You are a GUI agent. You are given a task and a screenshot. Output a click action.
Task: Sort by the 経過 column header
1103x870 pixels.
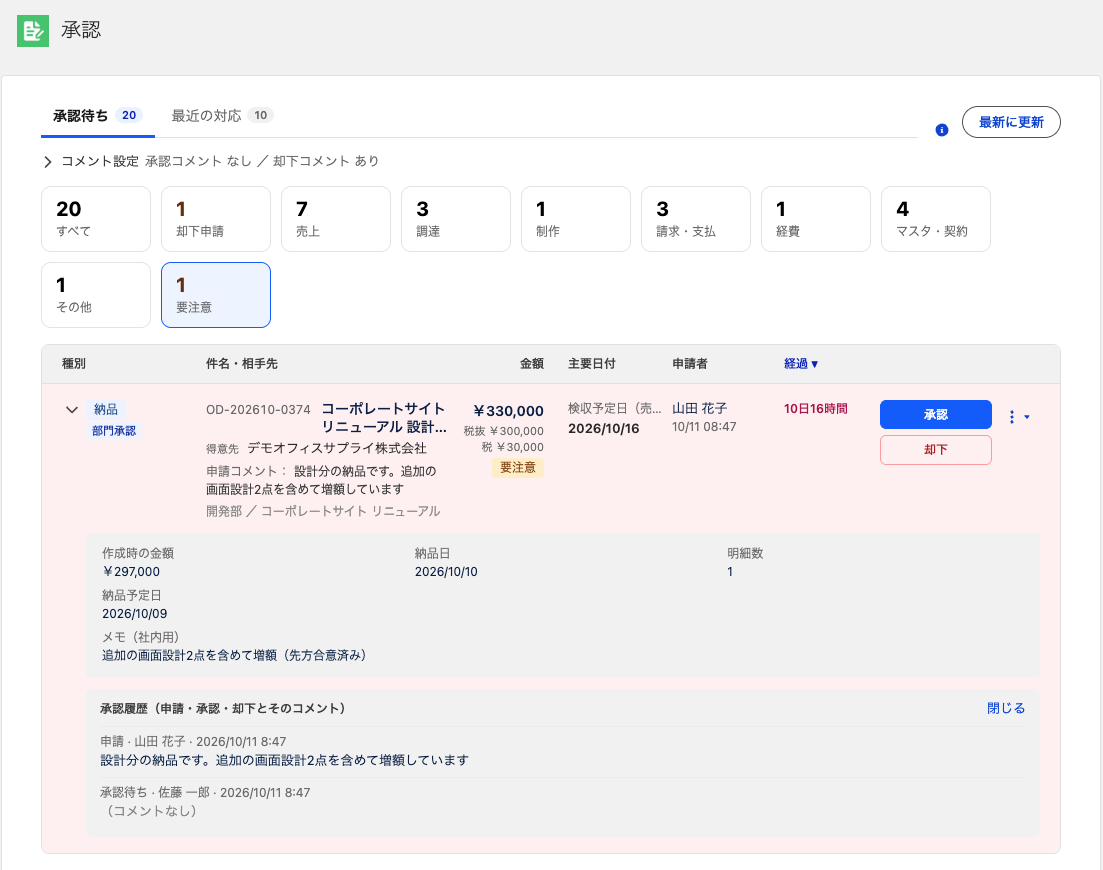[x=801, y=364]
